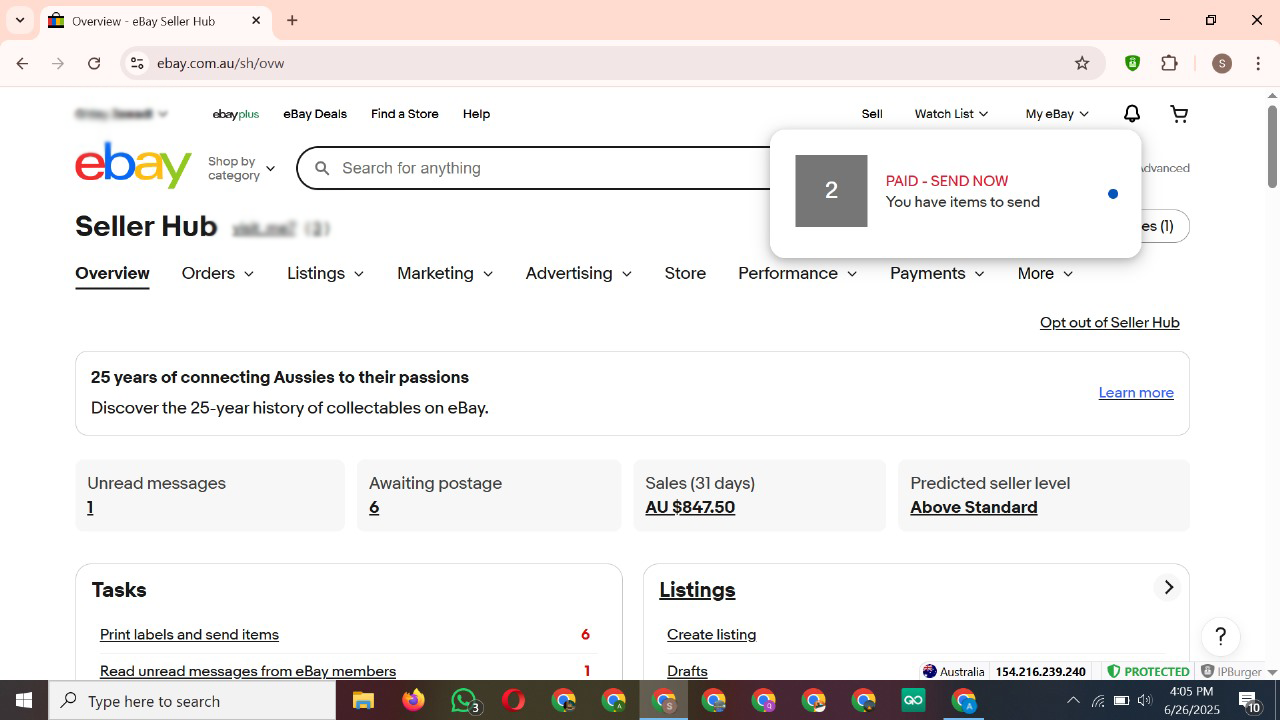Open the Drafts link
Image resolution: width=1280 pixels, height=720 pixels.
pyautogui.click(x=687, y=671)
